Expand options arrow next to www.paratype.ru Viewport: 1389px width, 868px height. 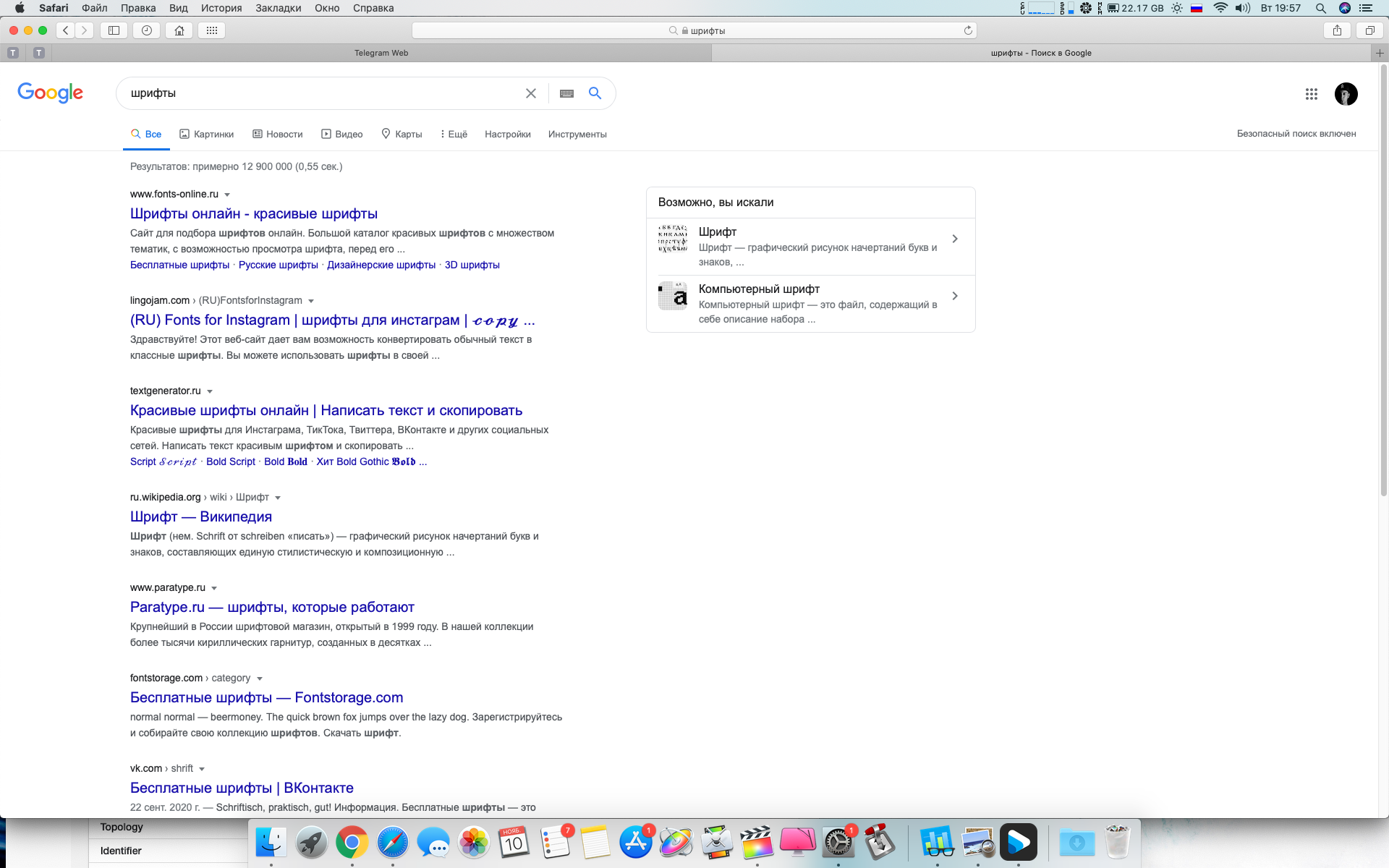tap(214, 588)
